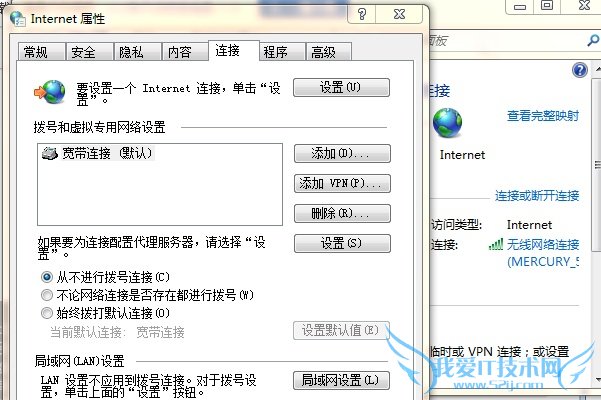
Task: Click the background window vertical scrollbar
Action: pyautogui.click(x=597, y=165)
